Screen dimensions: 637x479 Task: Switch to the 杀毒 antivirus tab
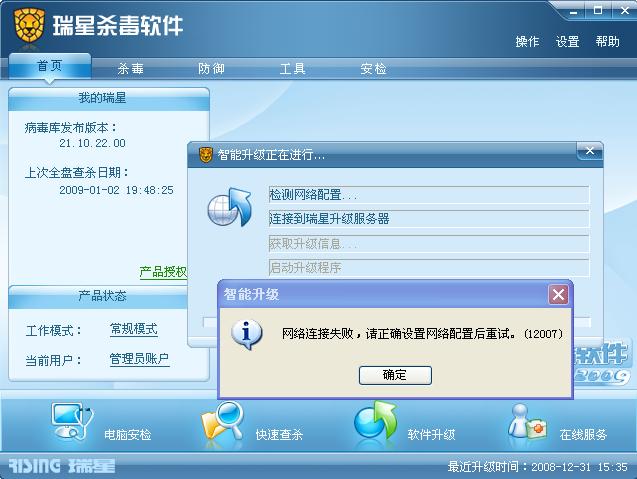click(x=130, y=69)
